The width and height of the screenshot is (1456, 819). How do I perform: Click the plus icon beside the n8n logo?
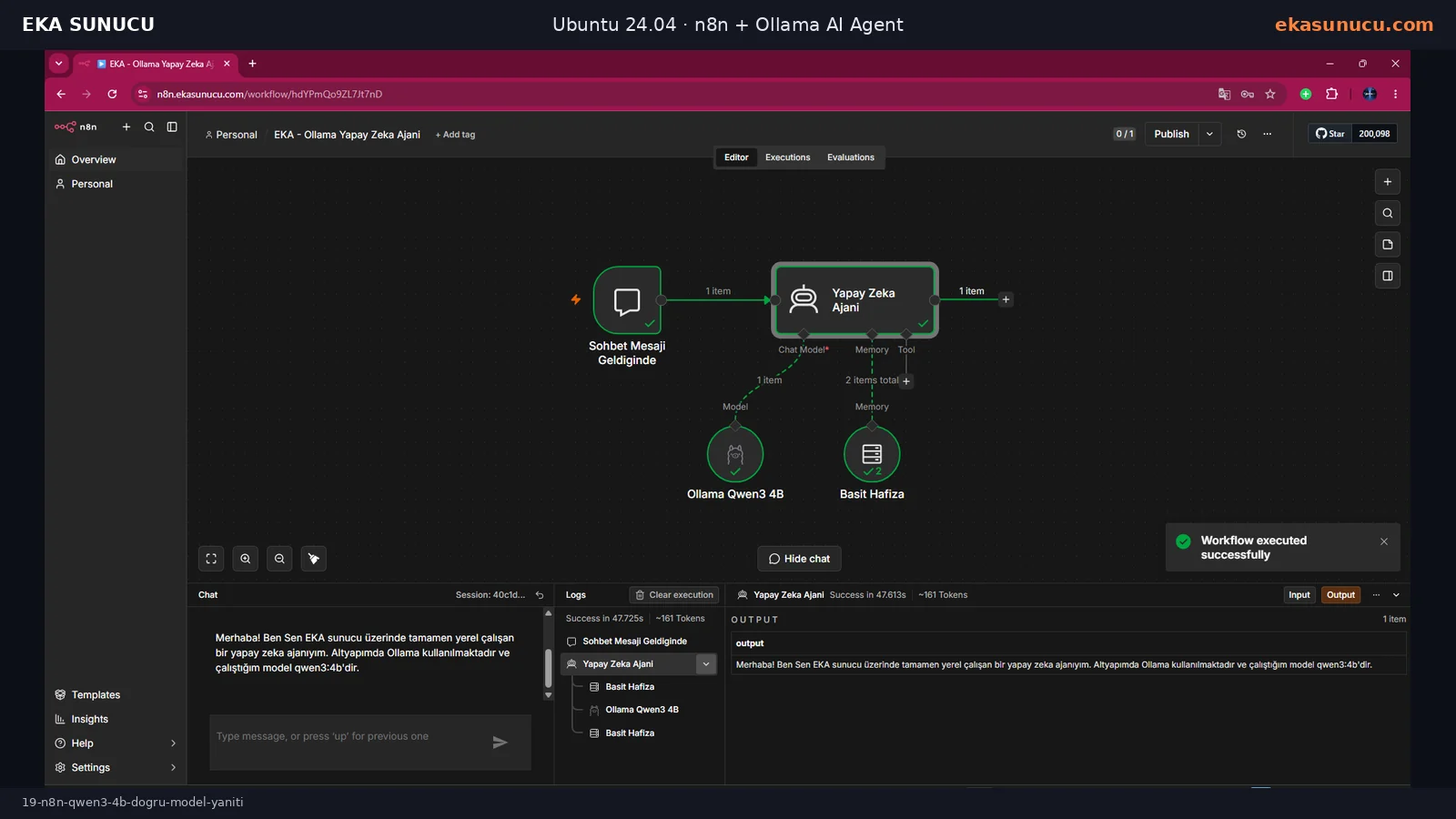point(126,127)
